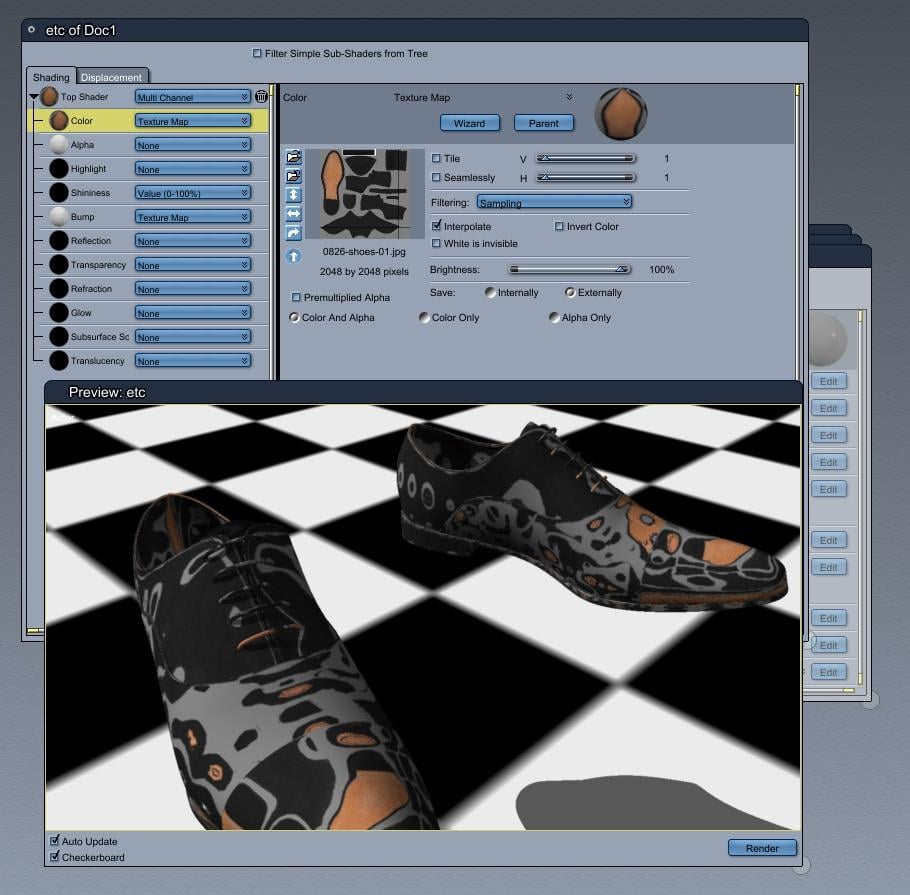This screenshot has width=910, height=895.
Task: Open the Shininess Value (0-100%) dropdown
Action: [x=193, y=193]
